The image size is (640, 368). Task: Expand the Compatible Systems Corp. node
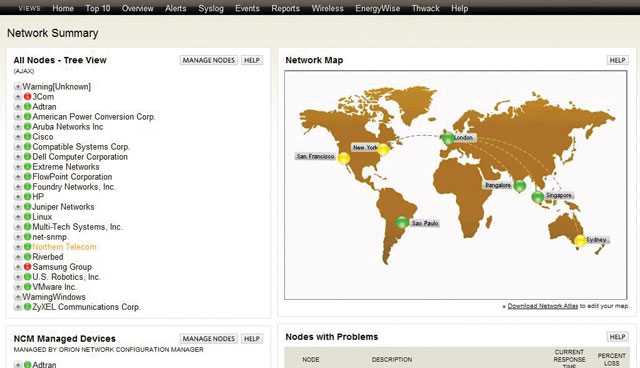18,146
